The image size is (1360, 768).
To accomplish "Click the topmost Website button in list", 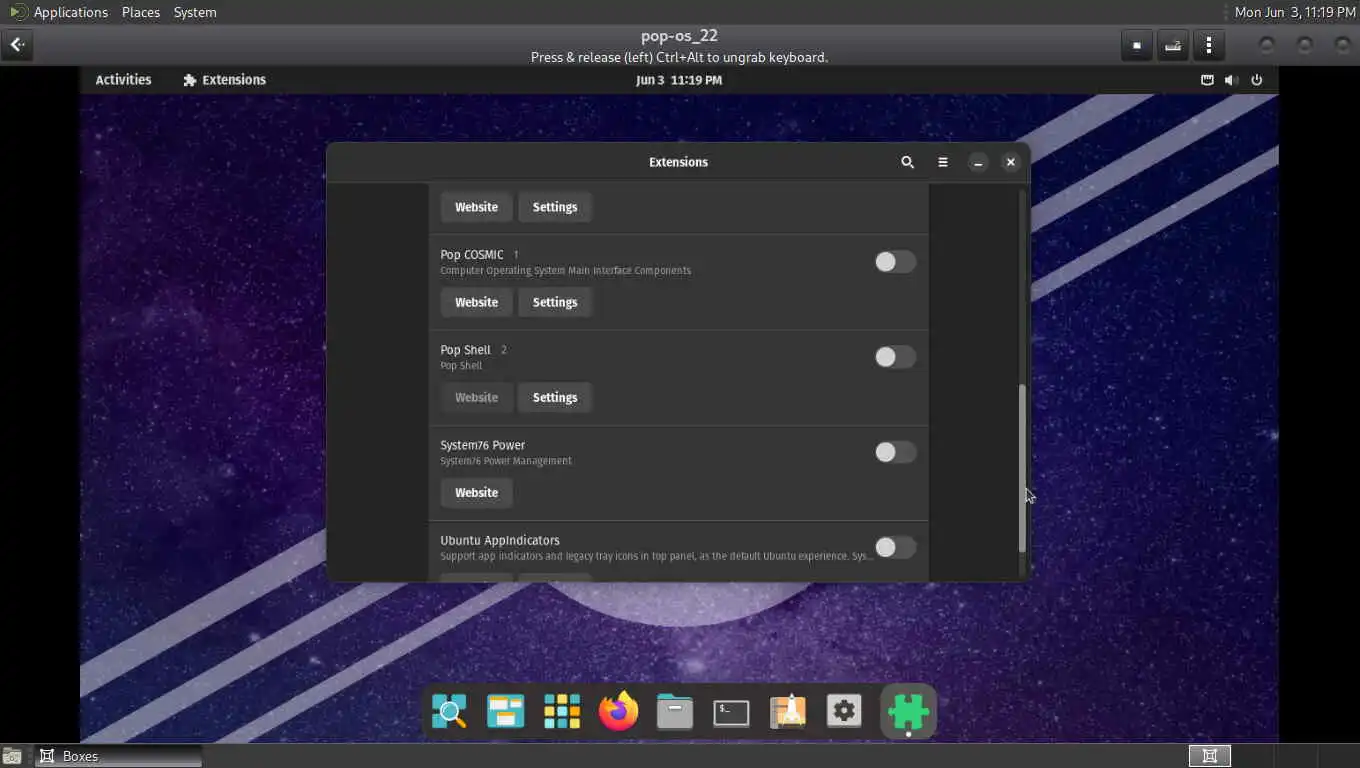I will click(x=476, y=207).
